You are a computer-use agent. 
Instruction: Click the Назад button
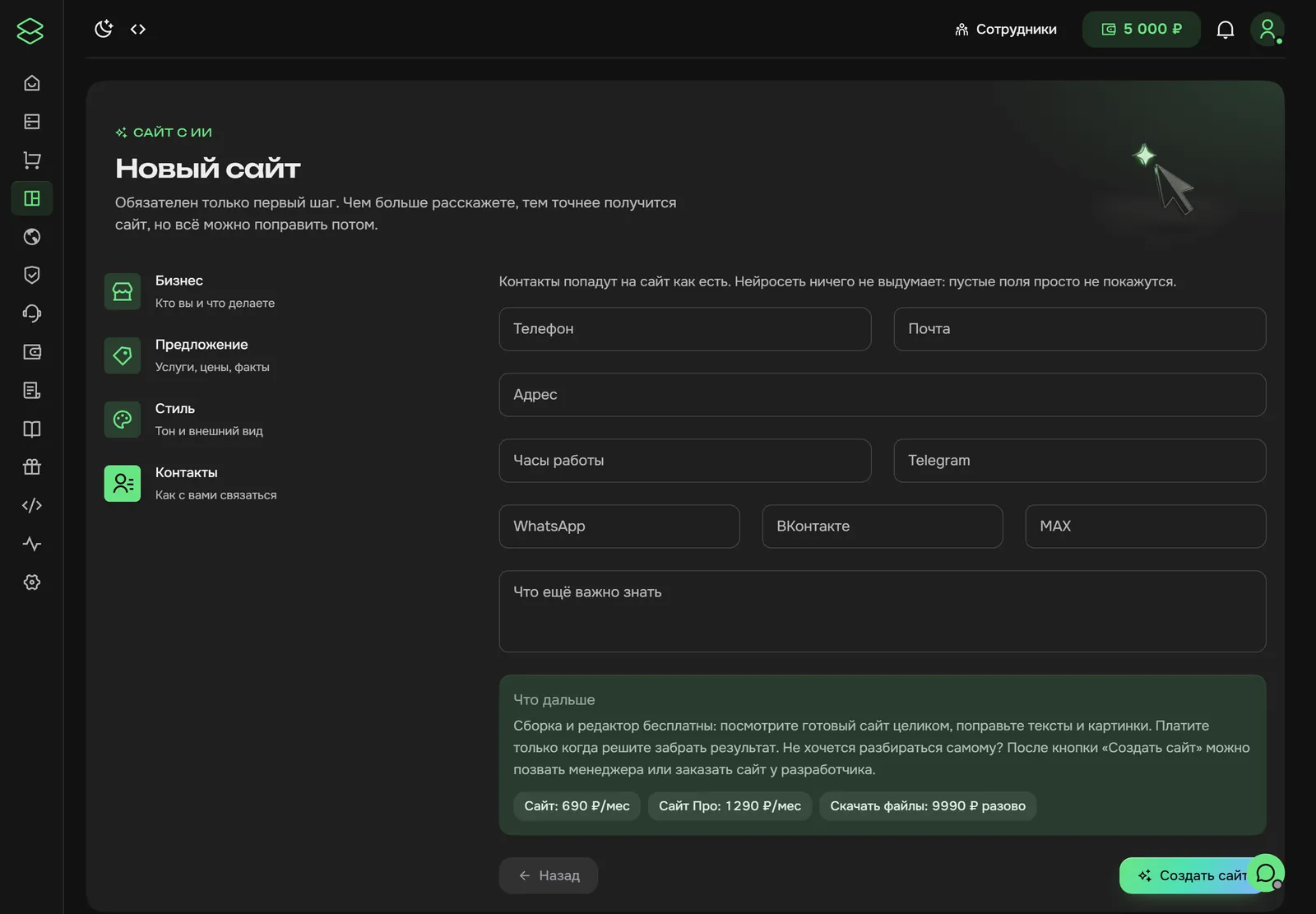click(549, 875)
